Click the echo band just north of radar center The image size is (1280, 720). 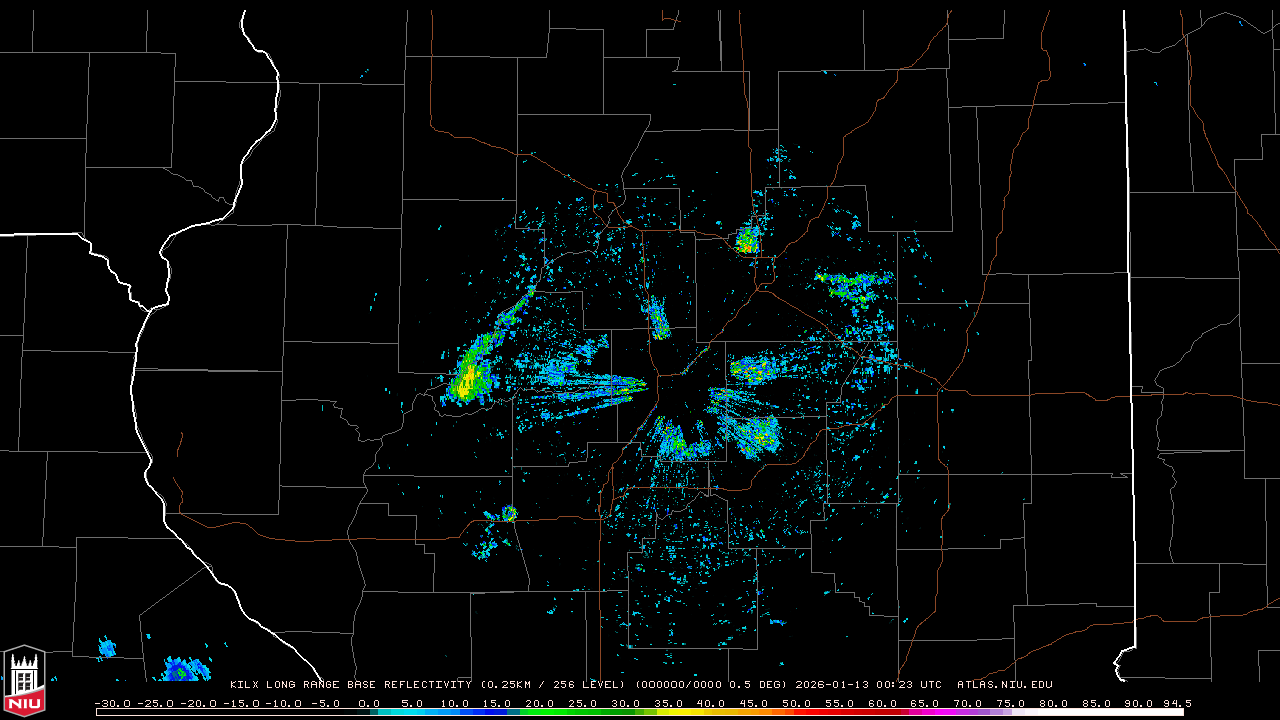click(658, 319)
